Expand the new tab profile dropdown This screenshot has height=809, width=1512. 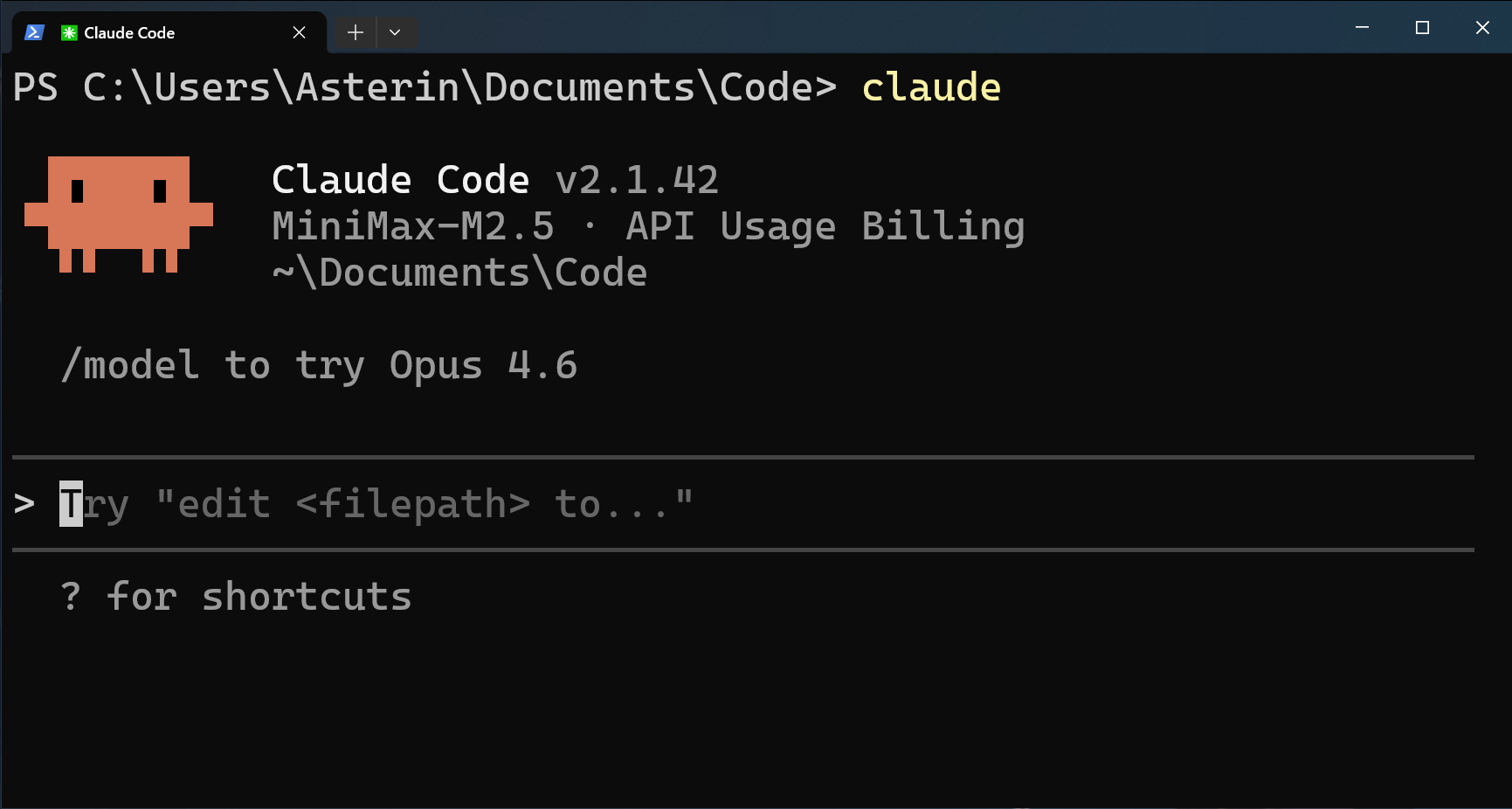395,32
